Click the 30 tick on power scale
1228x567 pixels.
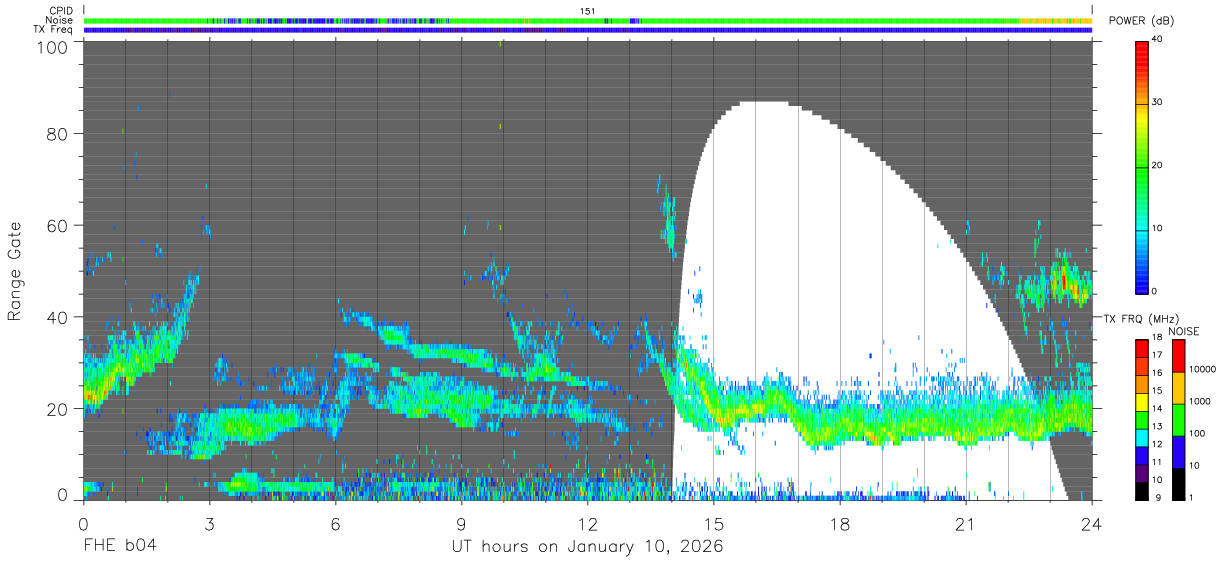click(x=1158, y=103)
